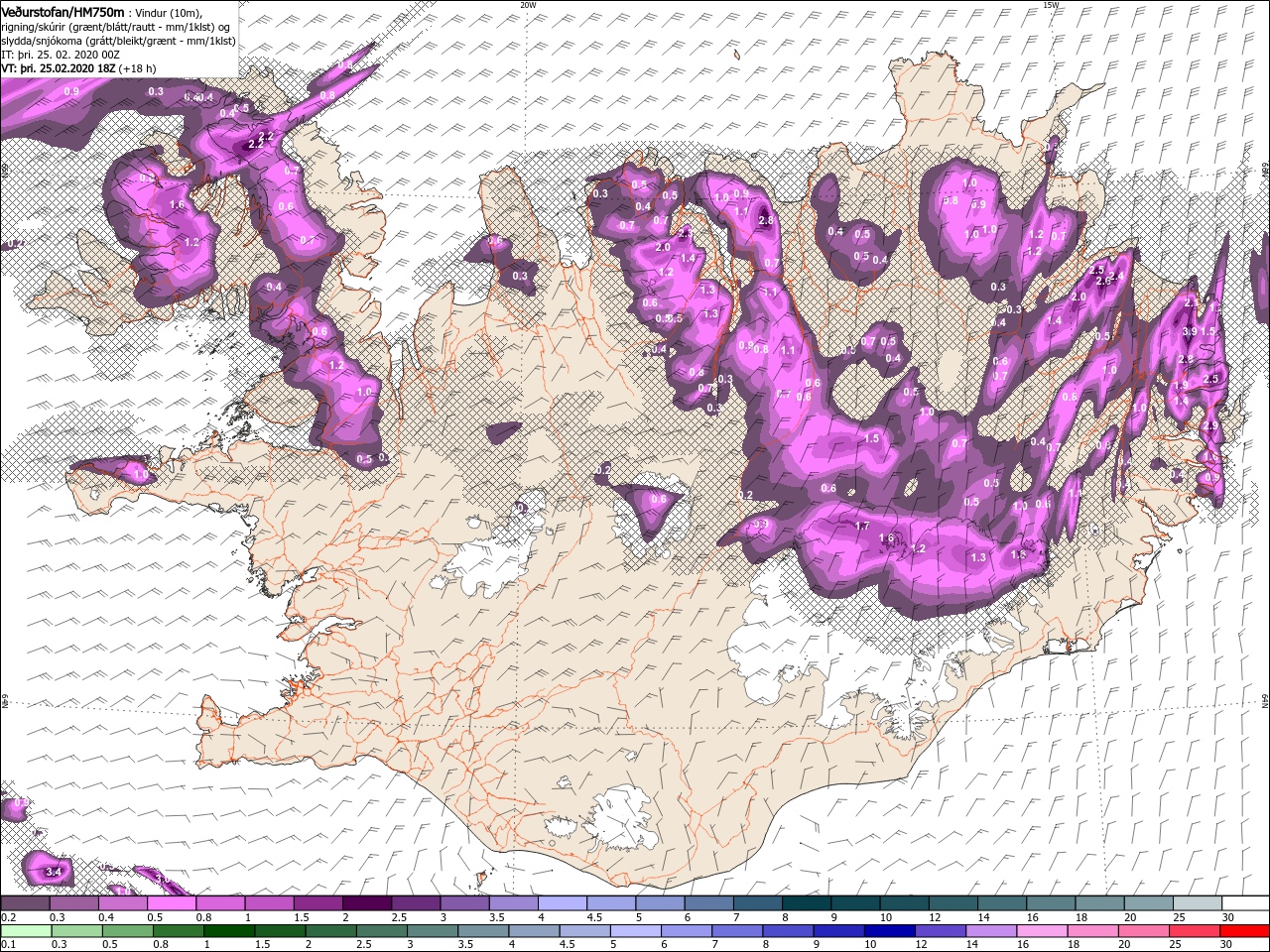Select the light grey 25–30 swatch in upper legend
The width and height of the screenshot is (1270, 952).
[1197, 903]
